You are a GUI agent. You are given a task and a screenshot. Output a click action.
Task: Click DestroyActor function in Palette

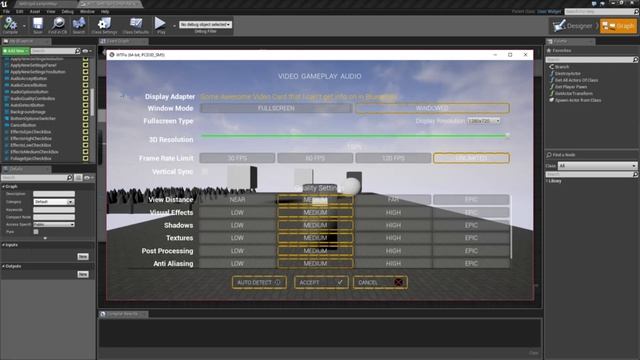(x=565, y=73)
